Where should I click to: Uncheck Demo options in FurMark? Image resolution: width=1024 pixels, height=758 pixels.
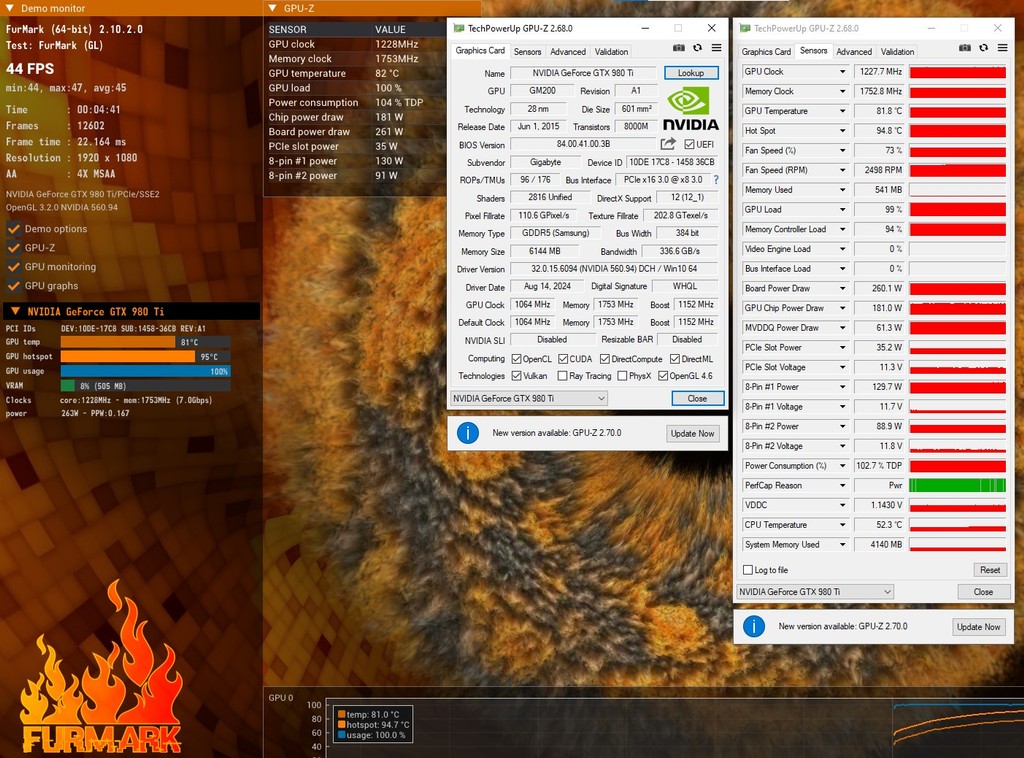tap(13, 229)
